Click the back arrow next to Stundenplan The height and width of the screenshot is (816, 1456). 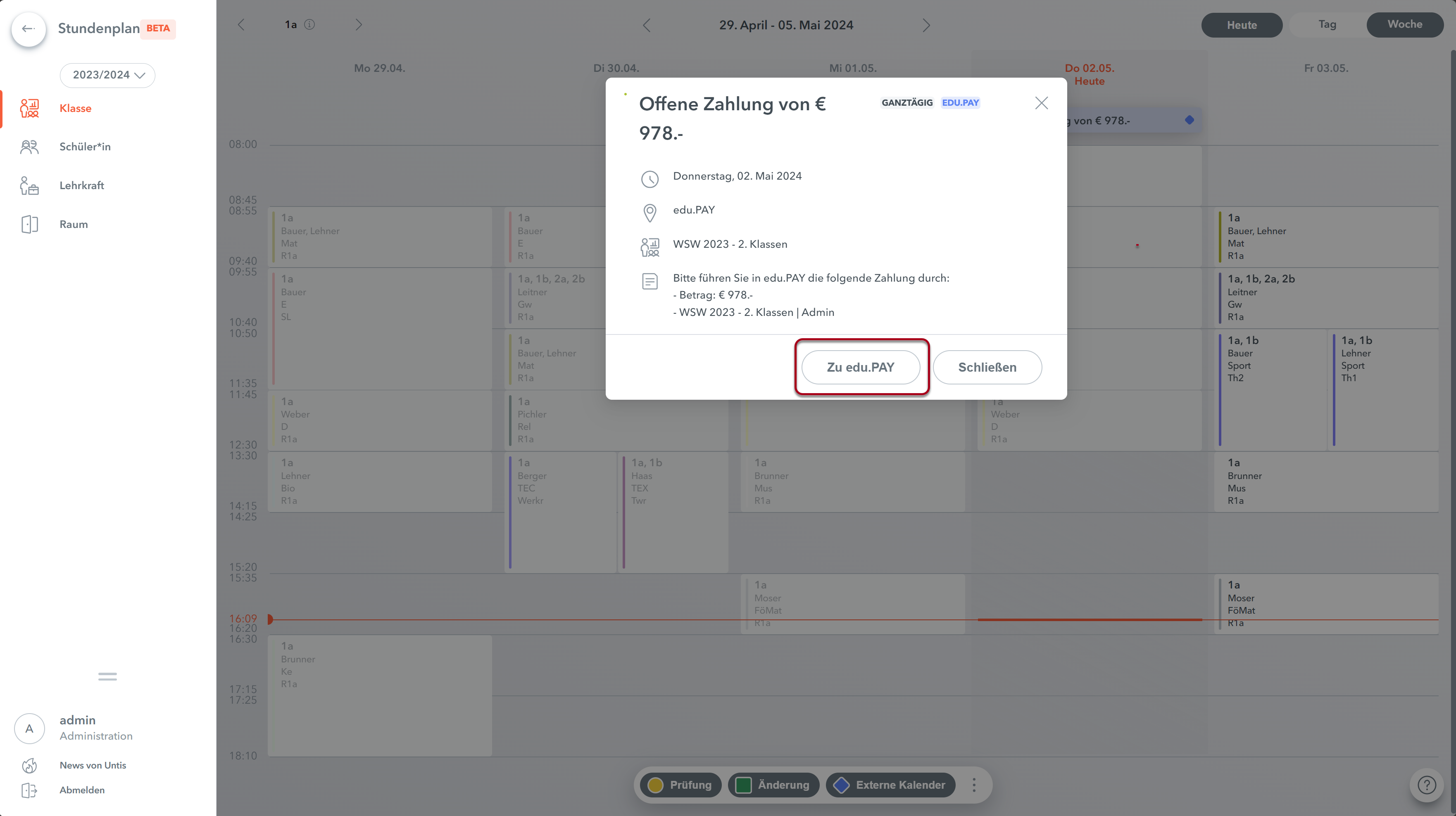(x=28, y=28)
